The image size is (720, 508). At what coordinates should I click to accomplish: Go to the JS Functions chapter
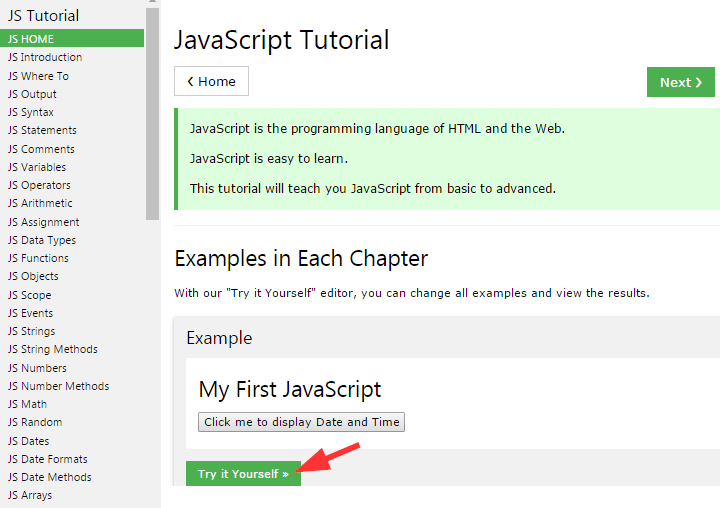pyautogui.click(x=38, y=258)
